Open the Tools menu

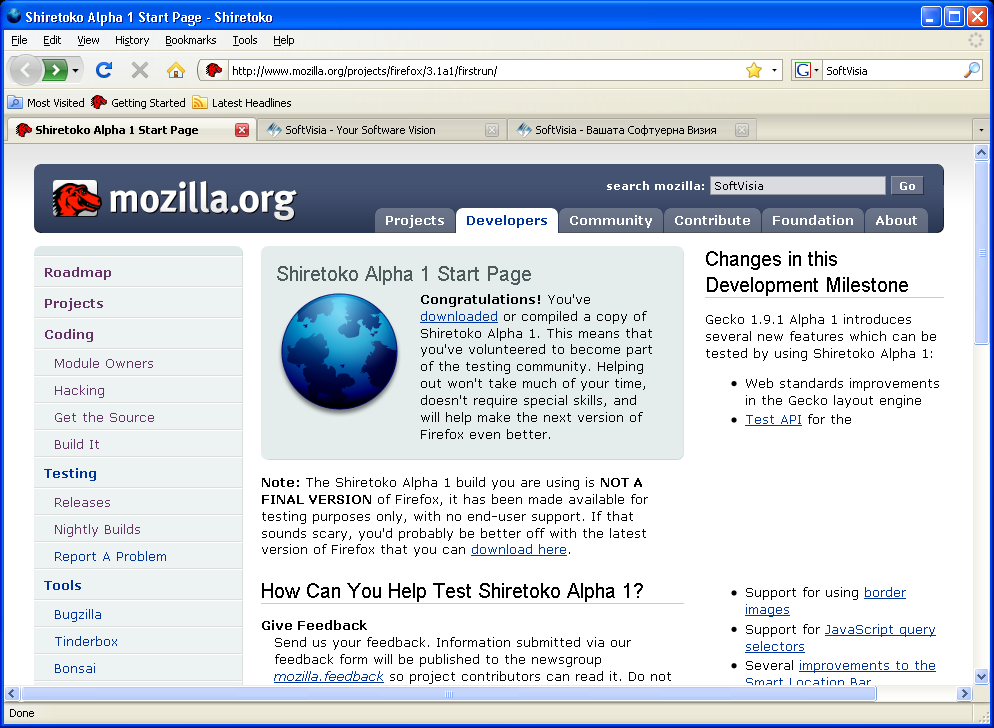(245, 40)
